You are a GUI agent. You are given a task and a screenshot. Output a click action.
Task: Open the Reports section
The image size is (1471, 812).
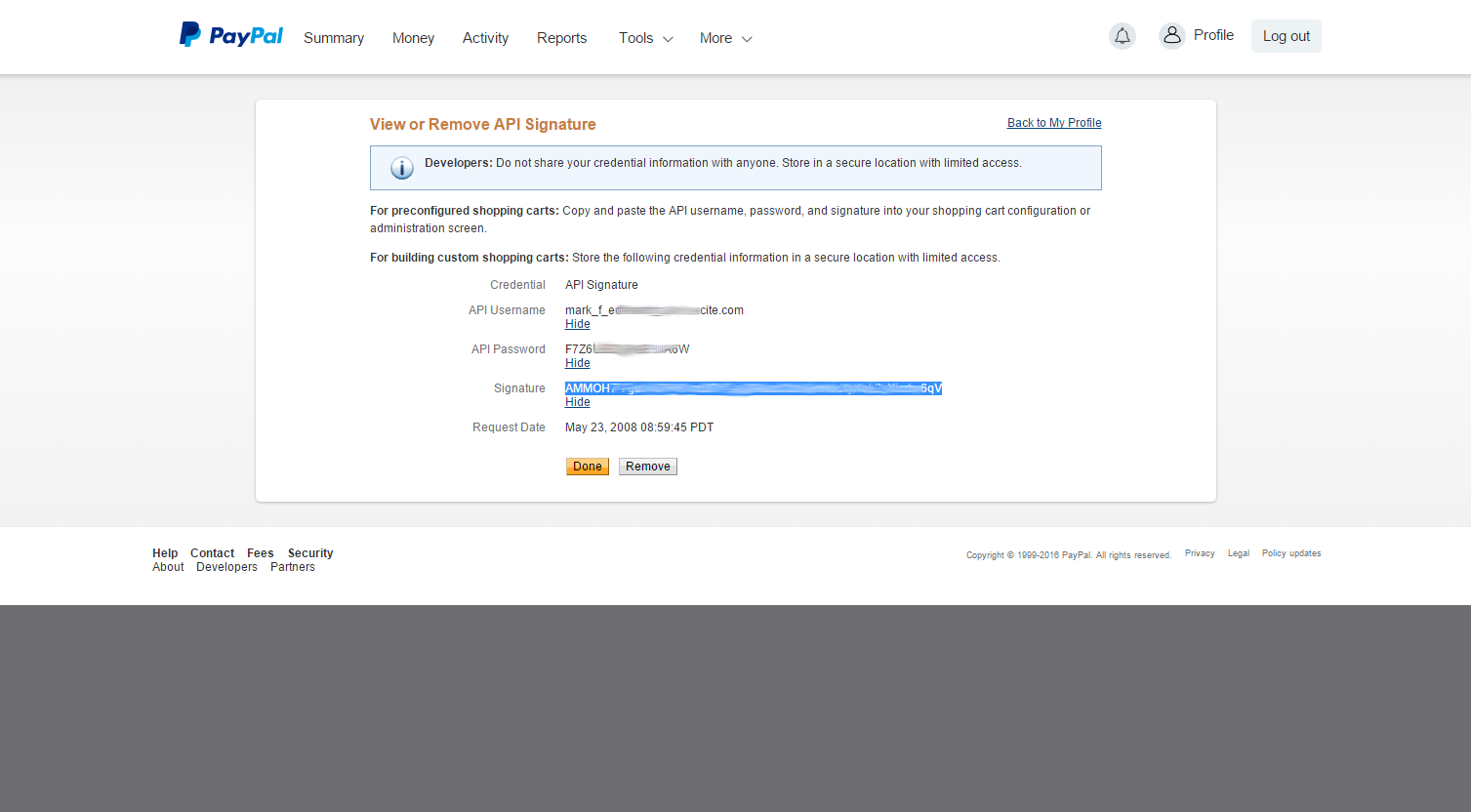tap(561, 38)
